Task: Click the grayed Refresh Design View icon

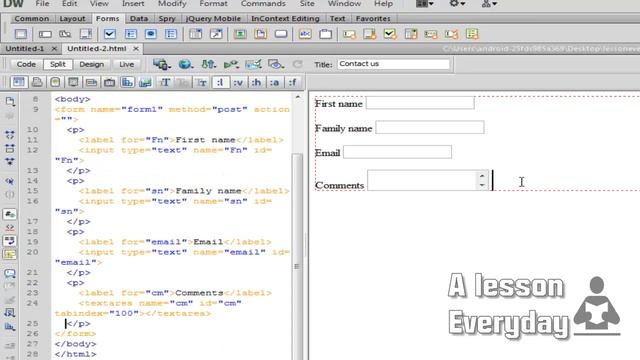Action: [298, 64]
